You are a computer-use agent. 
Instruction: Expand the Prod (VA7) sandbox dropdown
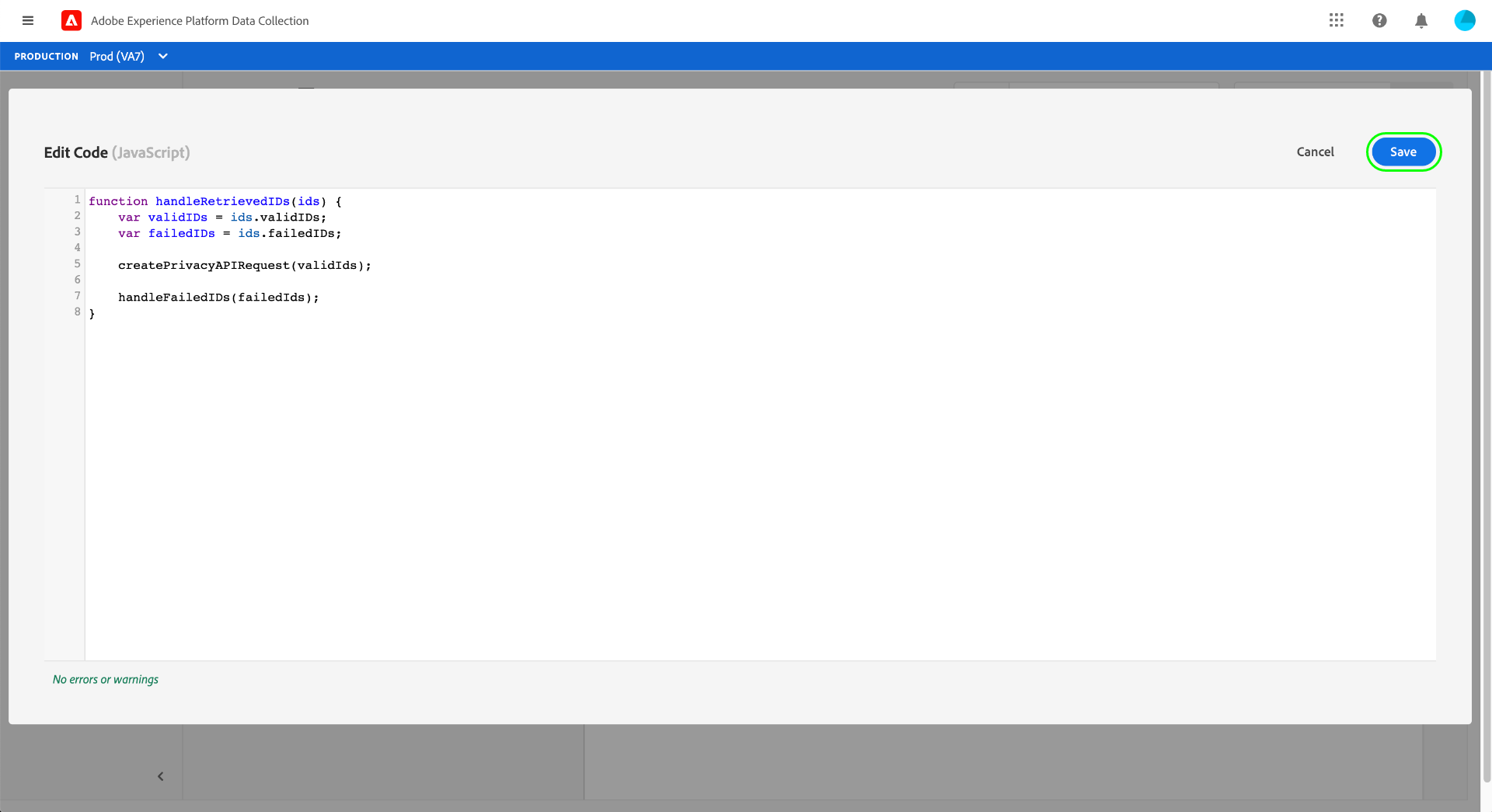tap(129, 56)
